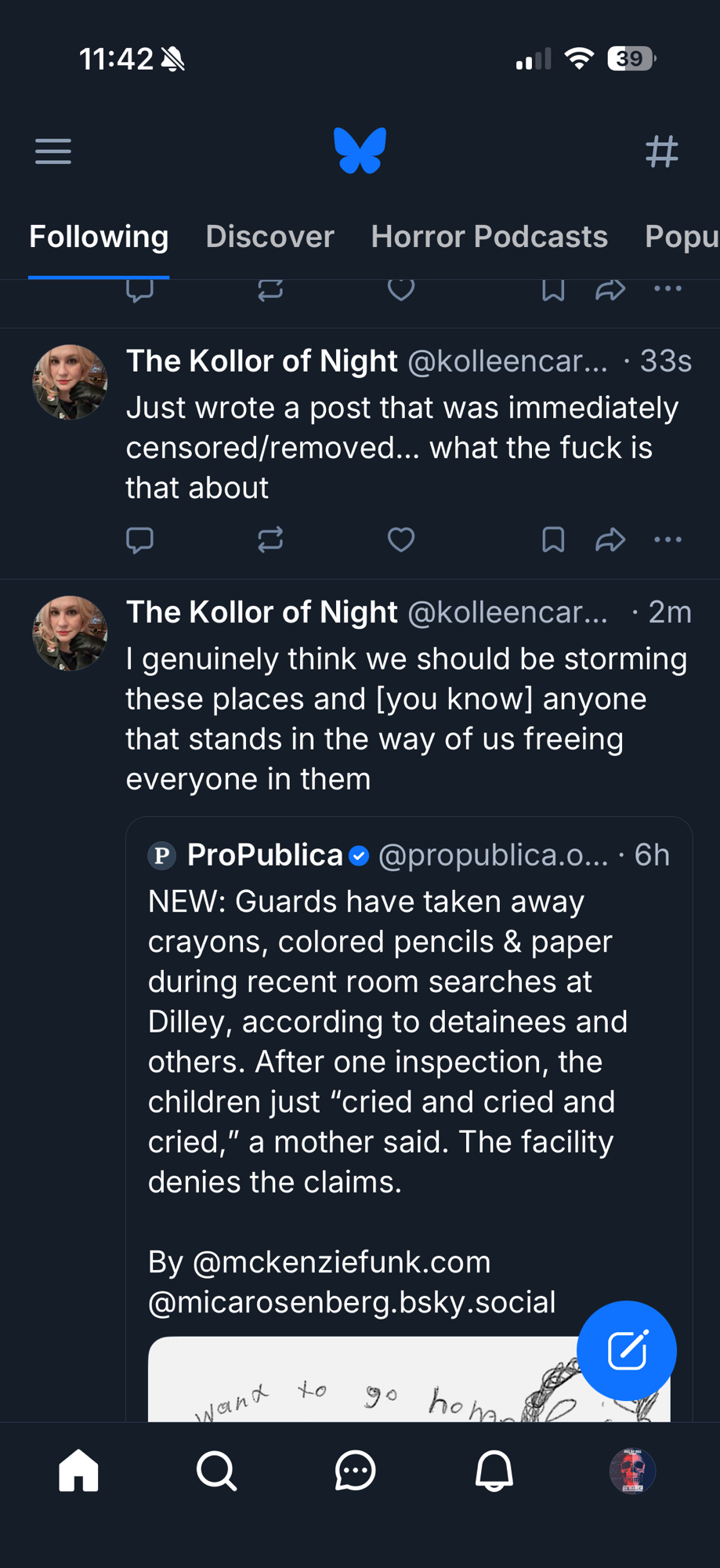Switch to the Discover feed tab
Image resolution: width=720 pixels, height=1568 pixels.
pyautogui.click(x=270, y=237)
